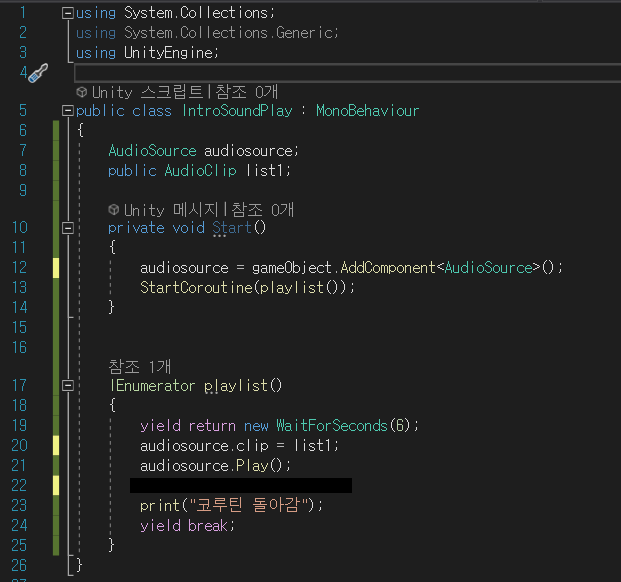Click the MonoBehaviour base class name
621x582 pixels.
pos(367,110)
